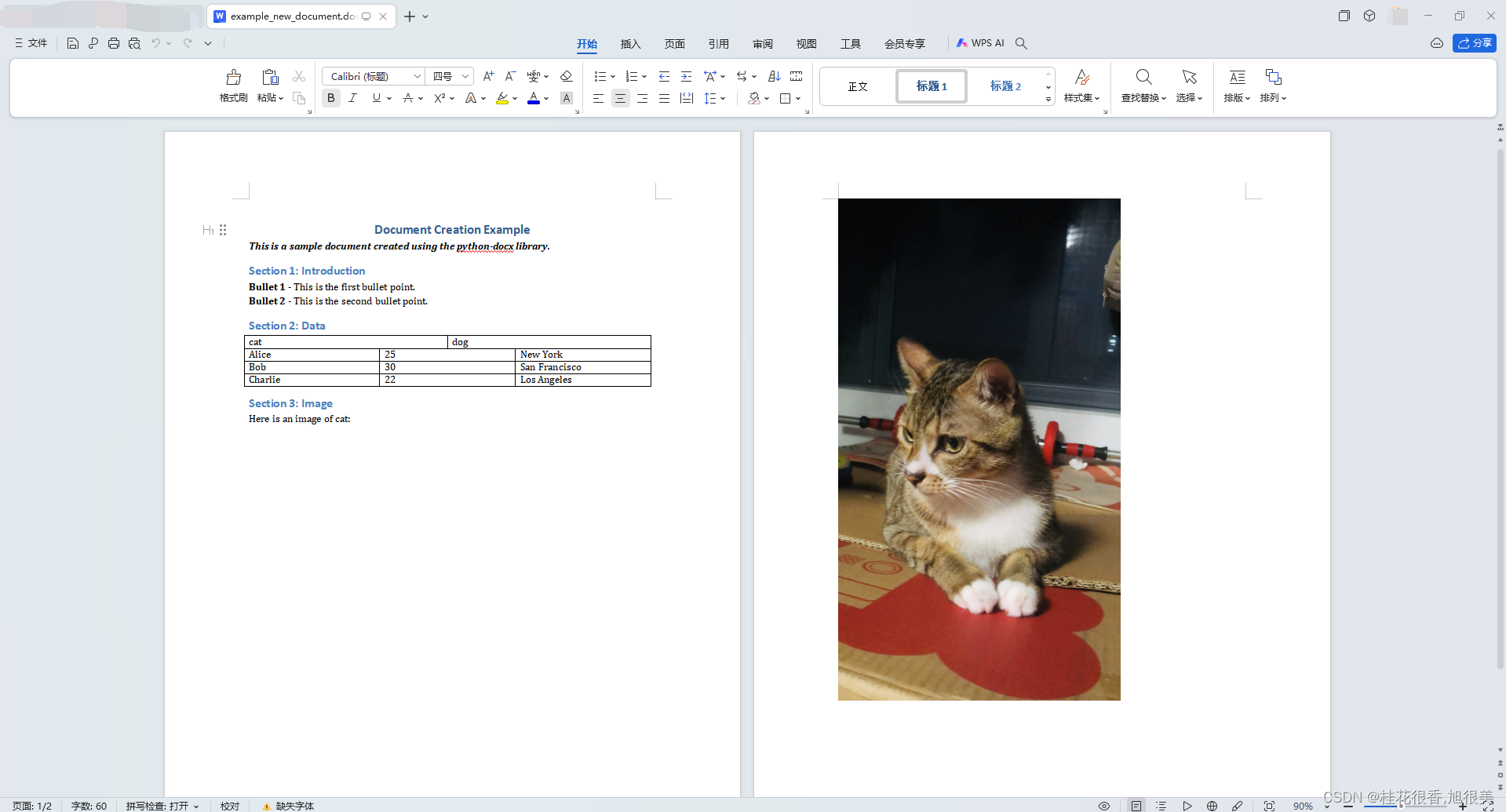
Task: Toggle align right
Action: click(x=642, y=98)
